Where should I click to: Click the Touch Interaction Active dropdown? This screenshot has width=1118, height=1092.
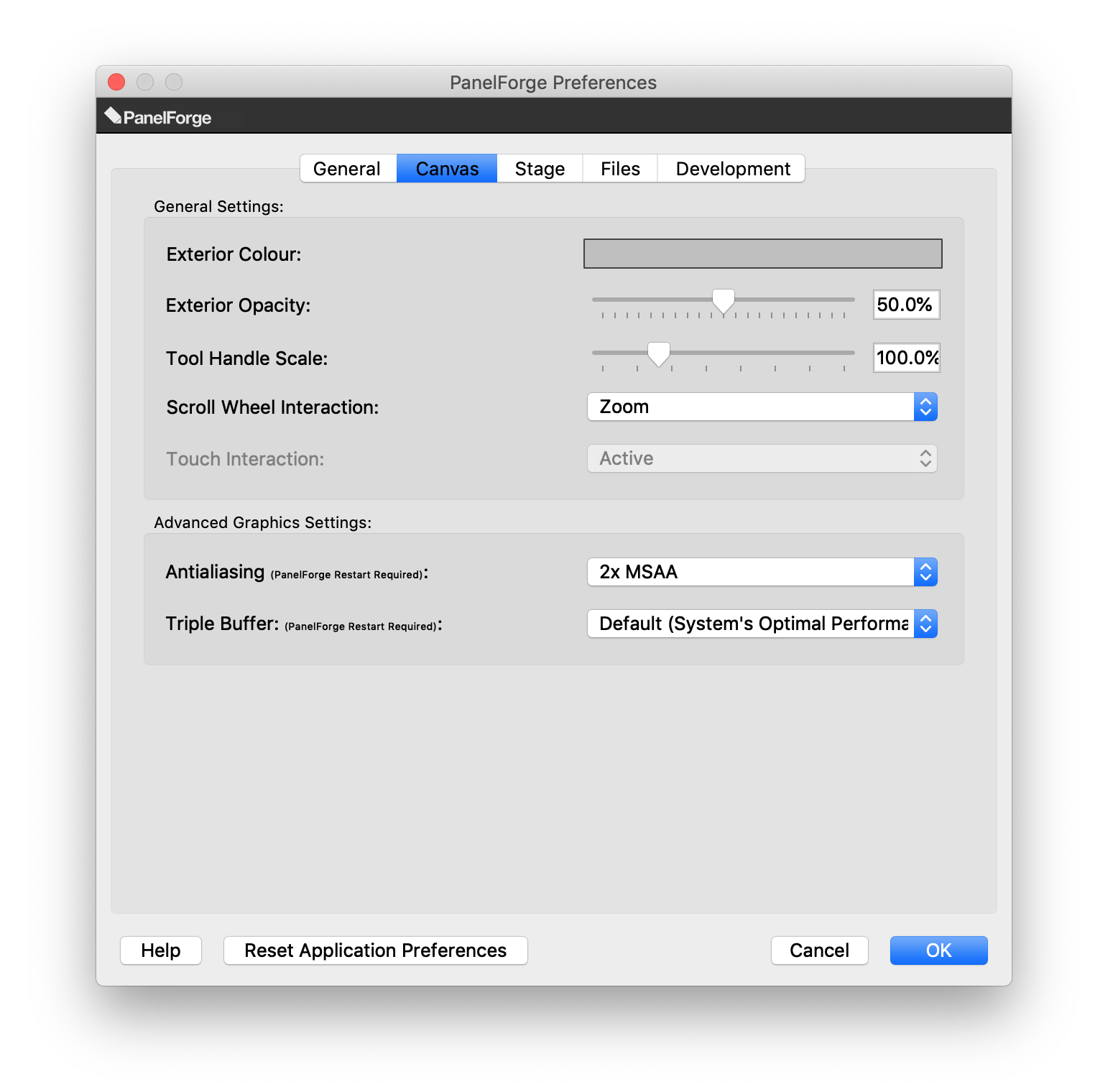762,458
